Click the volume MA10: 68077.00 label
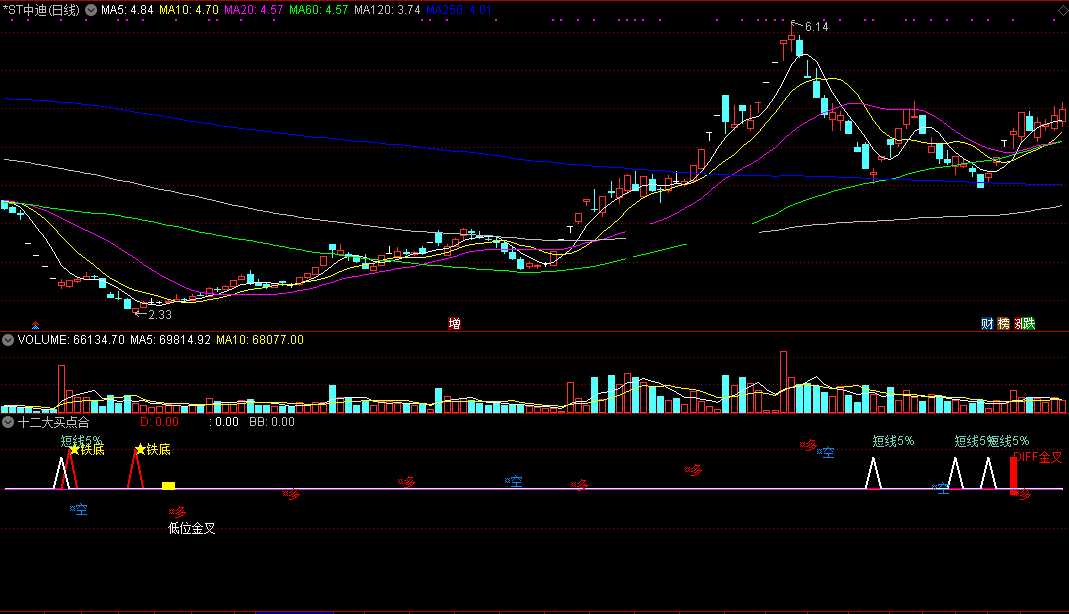This screenshot has height=614, width=1069. click(260, 339)
